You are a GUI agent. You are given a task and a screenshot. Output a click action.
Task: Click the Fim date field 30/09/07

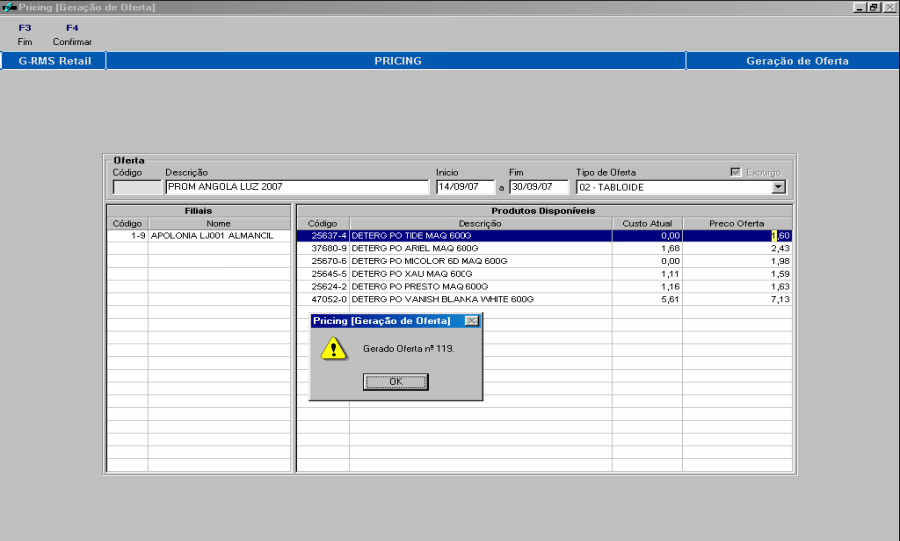coord(538,187)
